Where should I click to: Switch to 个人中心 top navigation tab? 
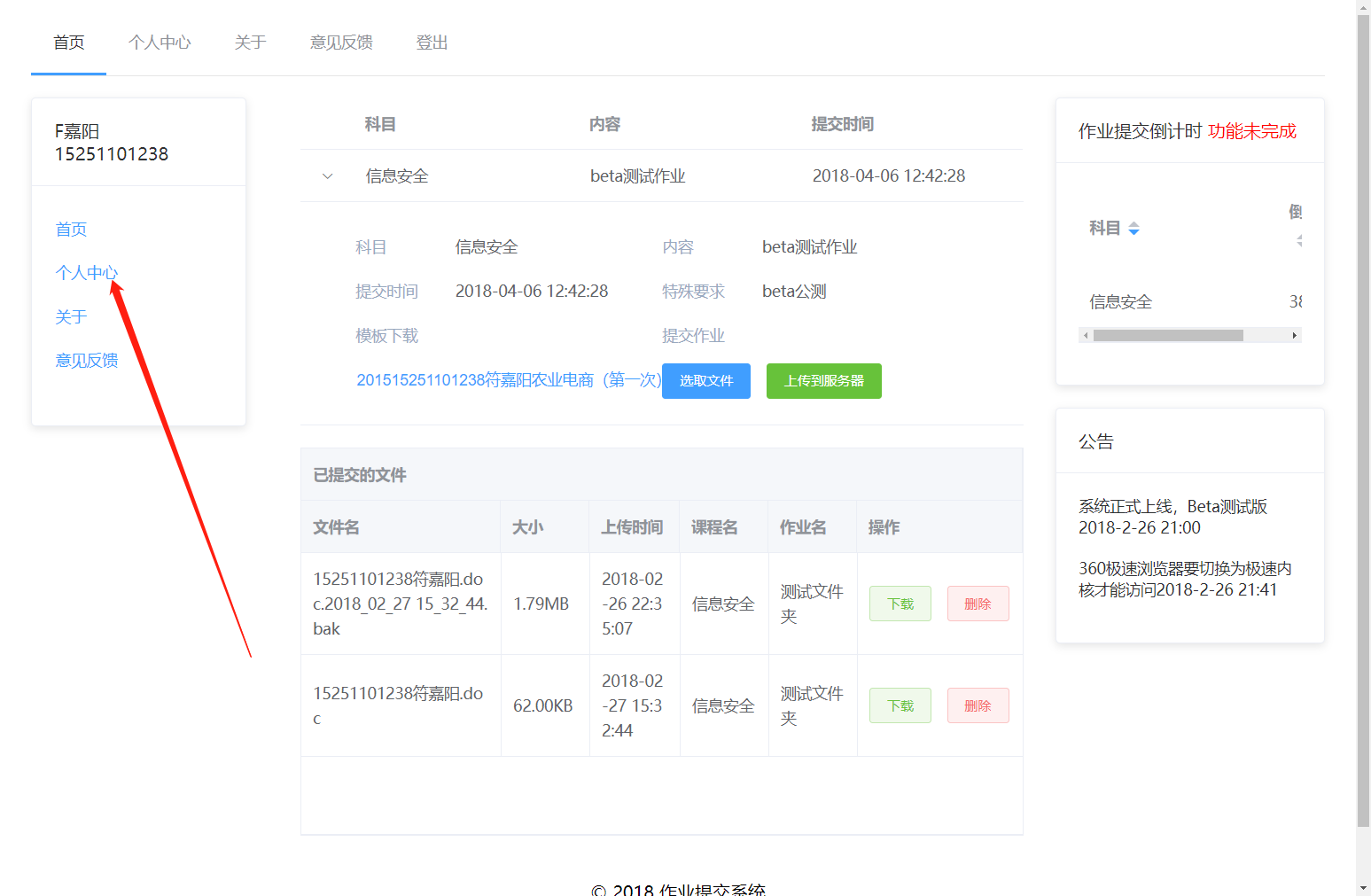(x=160, y=43)
